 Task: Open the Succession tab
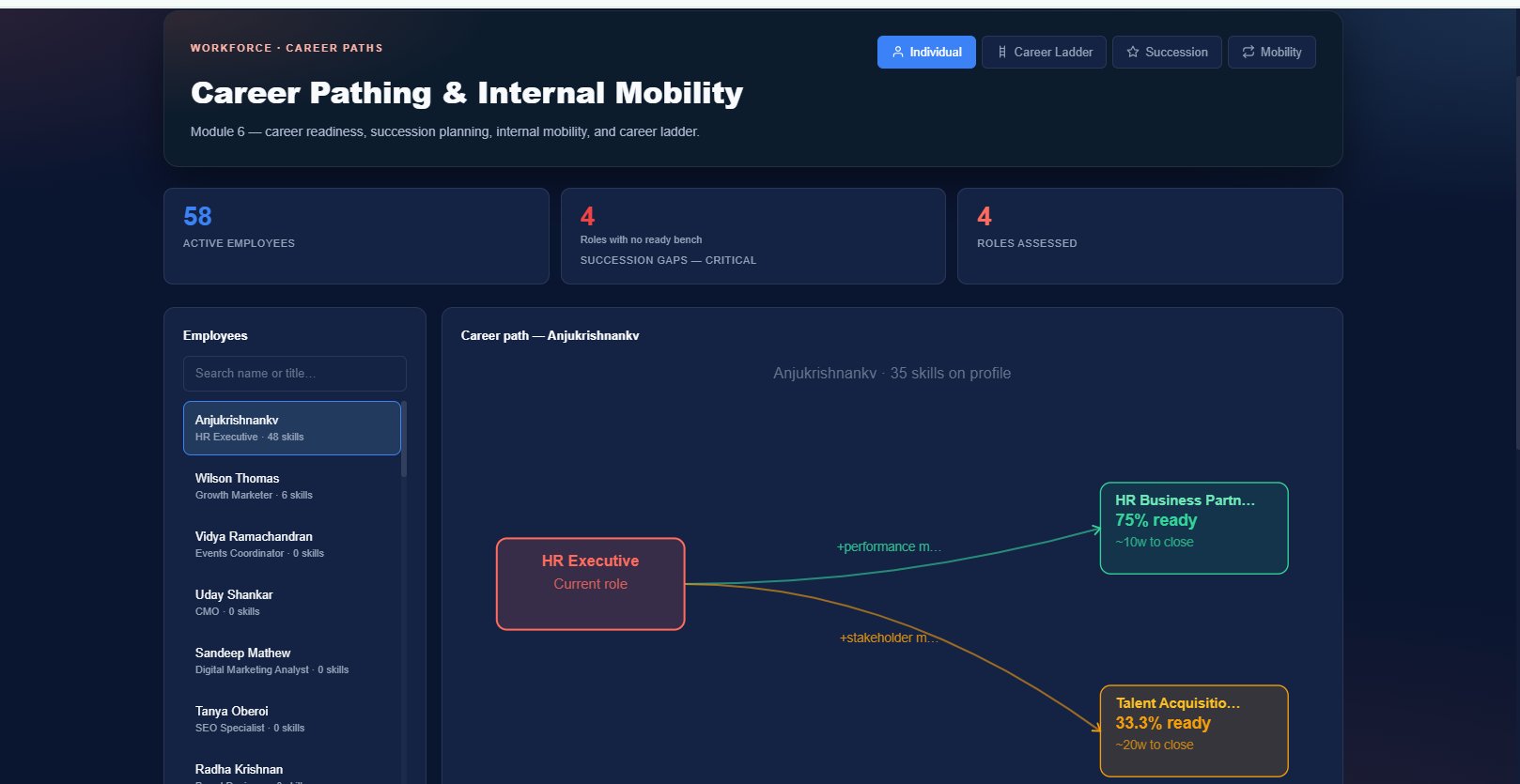pos(1167,53)
